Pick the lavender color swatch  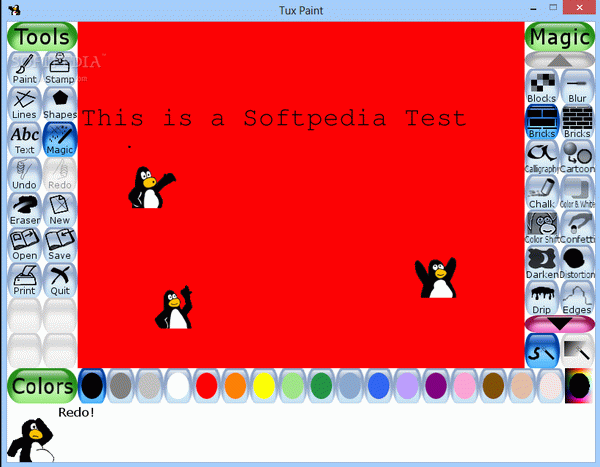pyautogui.click(x=408, y=386)
